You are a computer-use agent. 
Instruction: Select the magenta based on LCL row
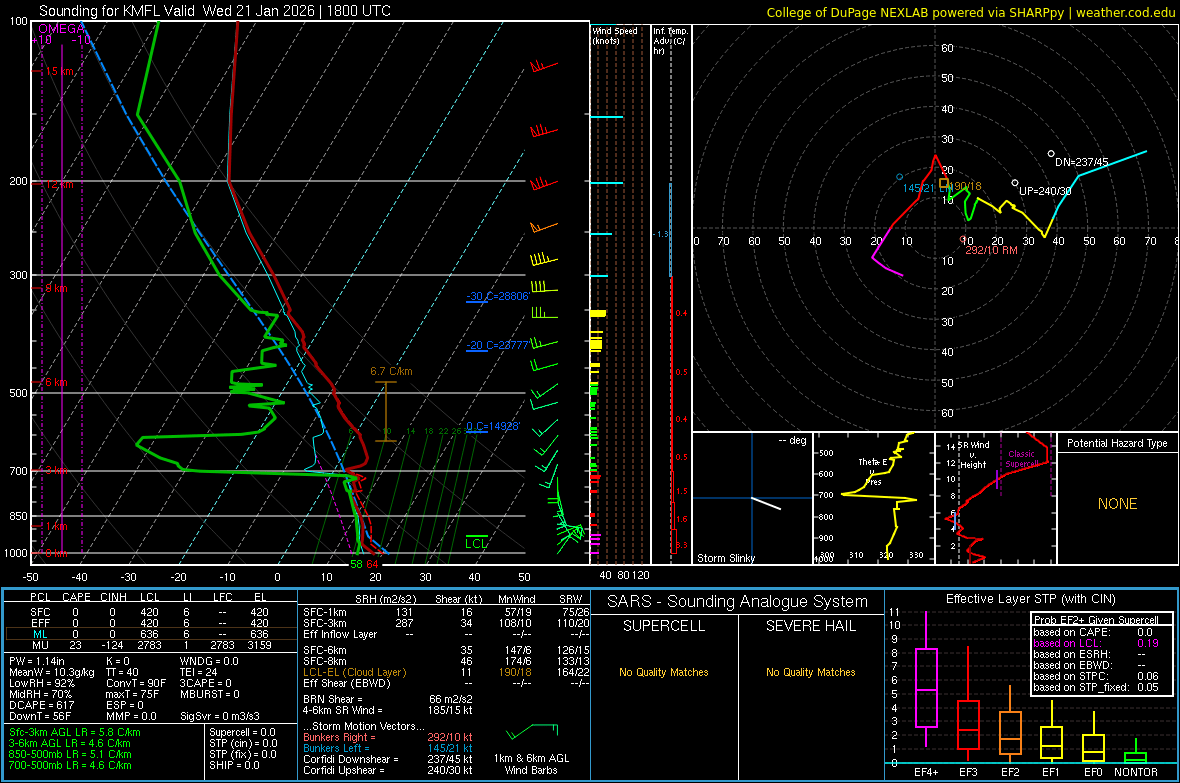tap(1096, 643)
